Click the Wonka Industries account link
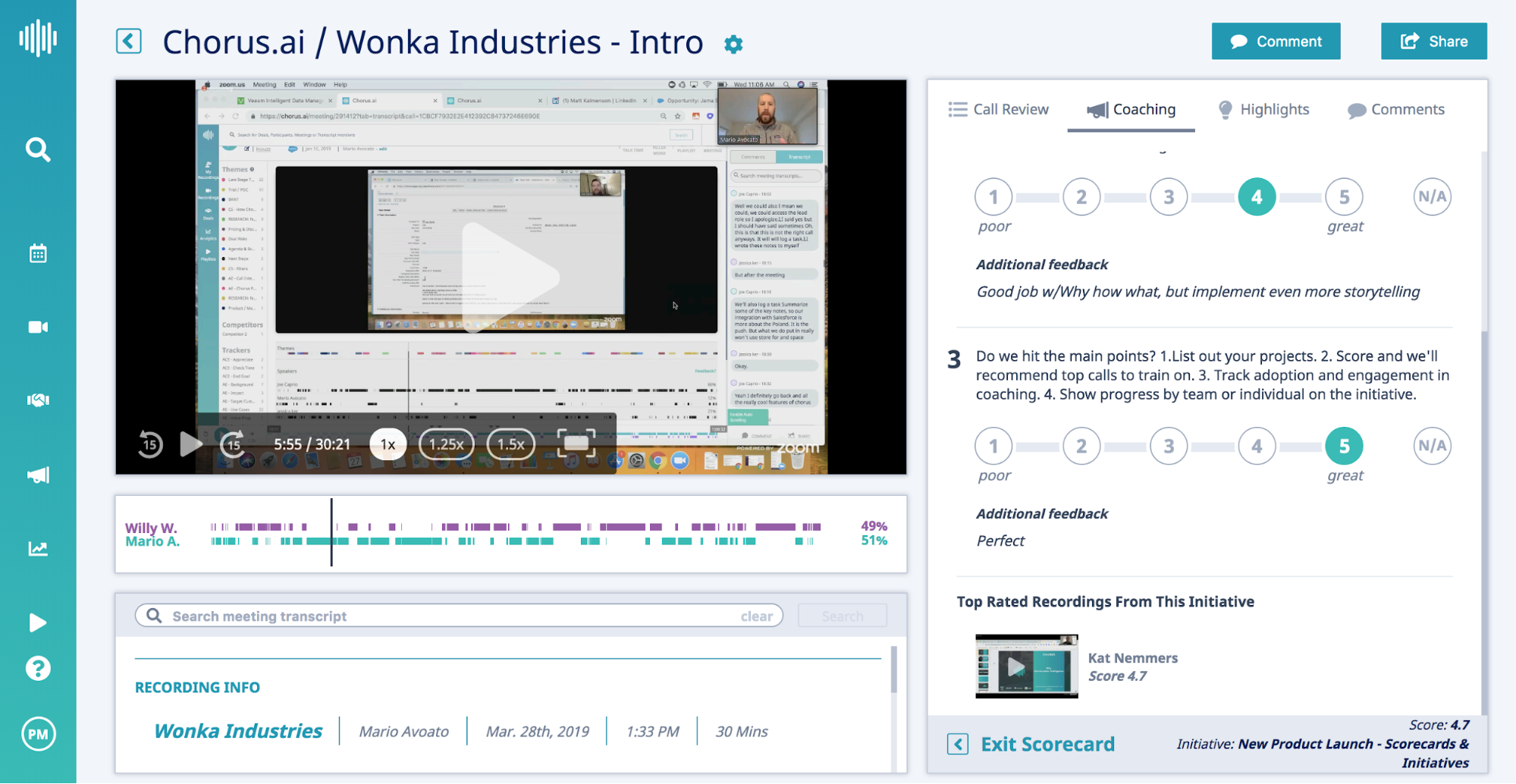The height and width of the screenshot is (784, 1516). tap(238, 731)
